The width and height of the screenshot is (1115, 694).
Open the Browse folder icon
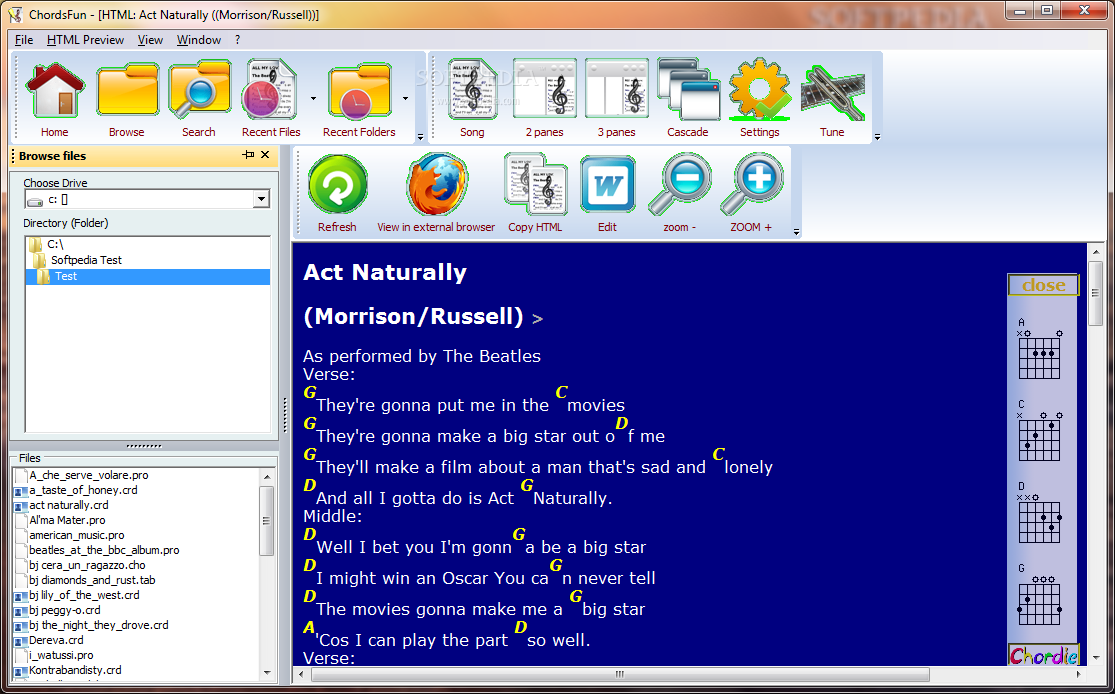tap(127, 90)
